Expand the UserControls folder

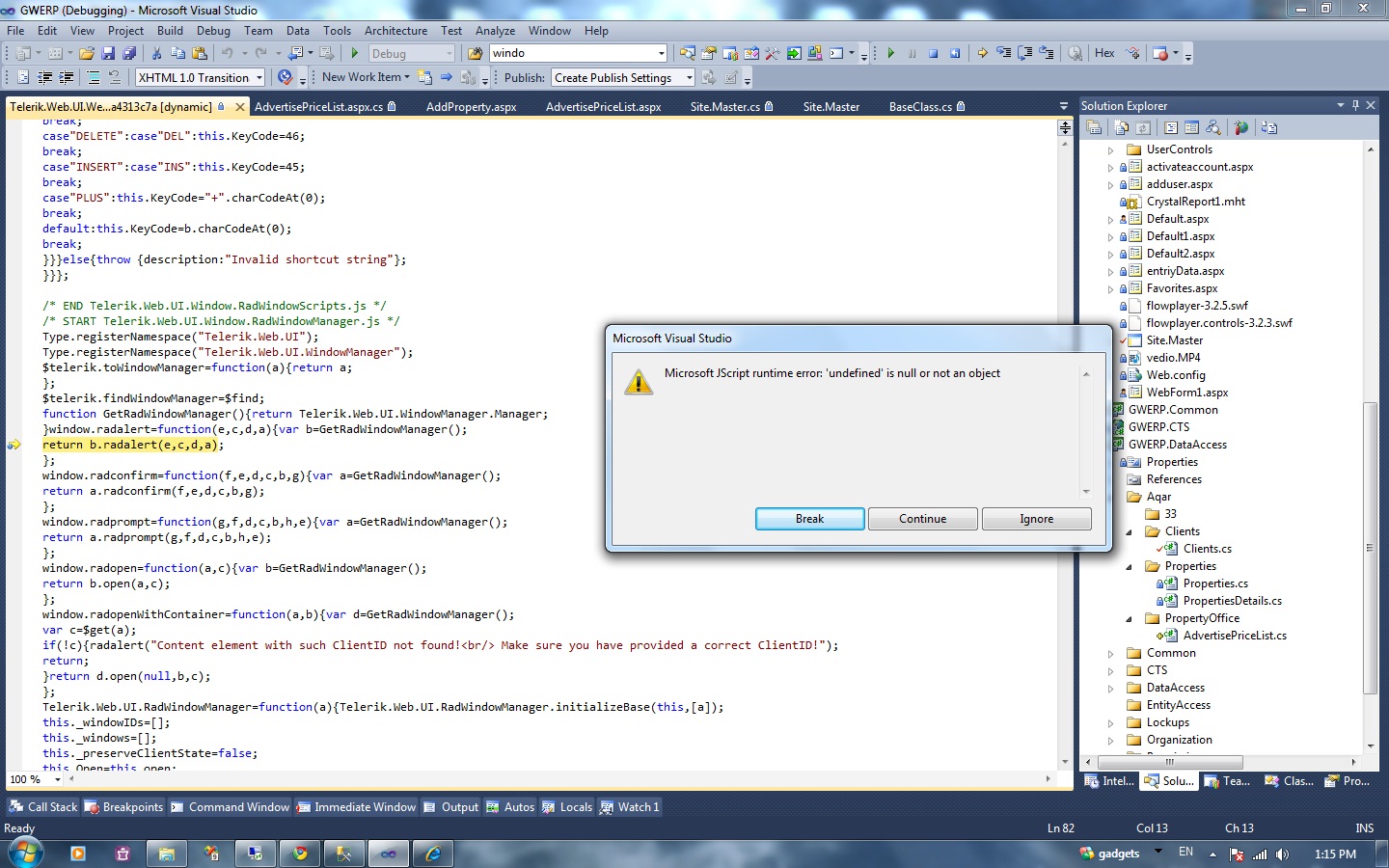point(1110,149)
